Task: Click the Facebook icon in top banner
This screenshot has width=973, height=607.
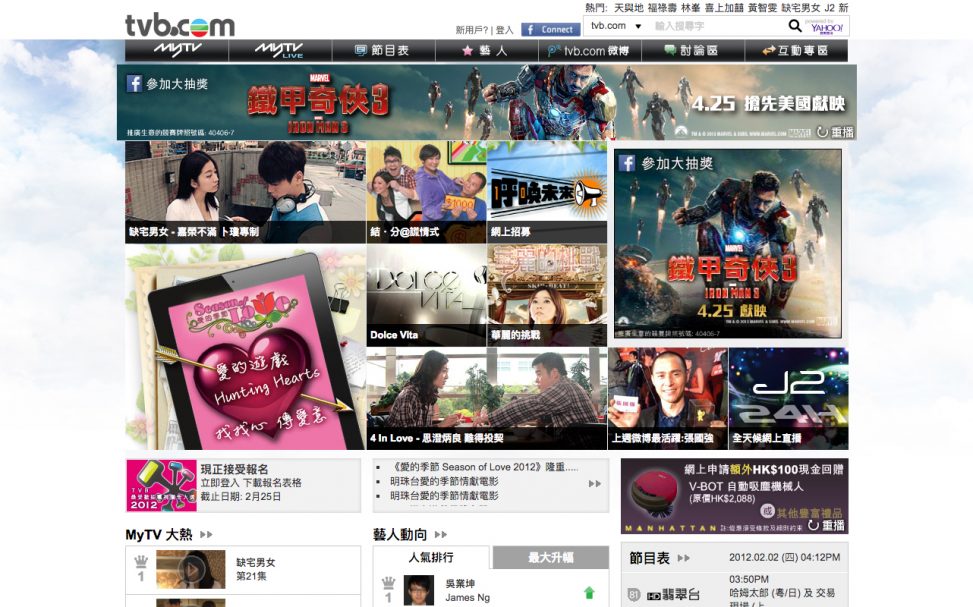Action: coord(134,83)
